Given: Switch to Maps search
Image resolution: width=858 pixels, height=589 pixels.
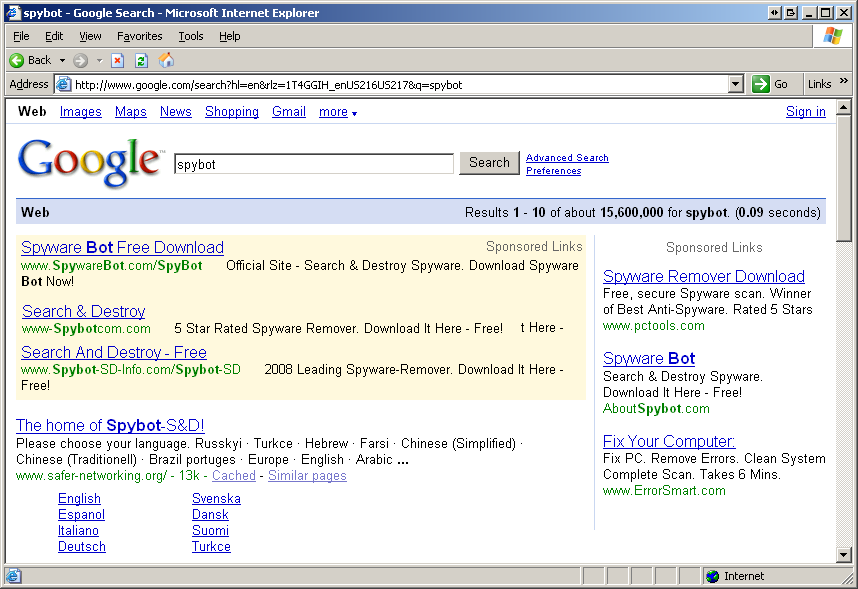Looking at the screenshot, I should click(x=131, y=112).
